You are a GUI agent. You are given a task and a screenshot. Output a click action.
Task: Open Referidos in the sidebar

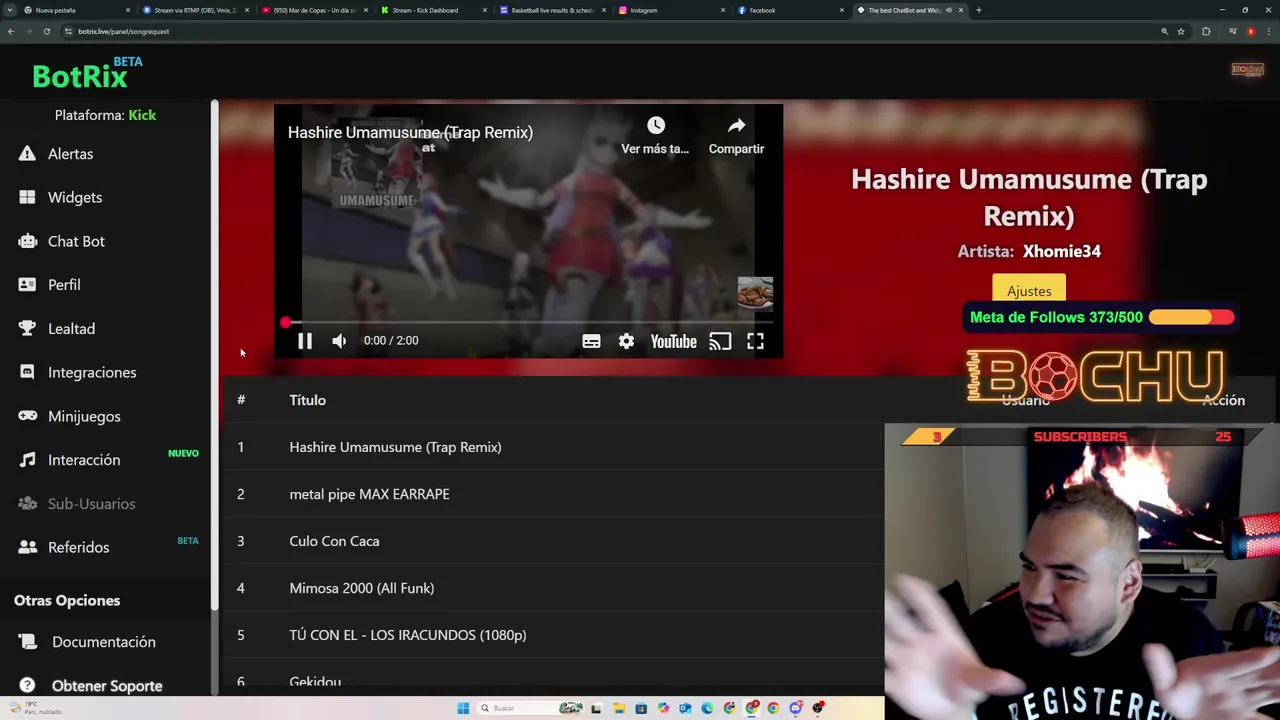[78, 547]
